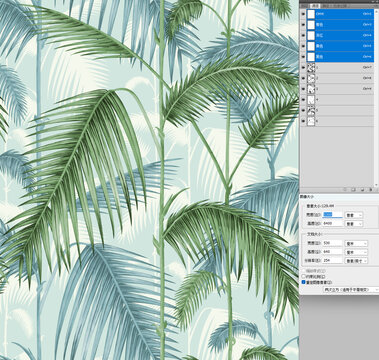Load channel as selection icon in Channels panel

click(x=346, y=189)
